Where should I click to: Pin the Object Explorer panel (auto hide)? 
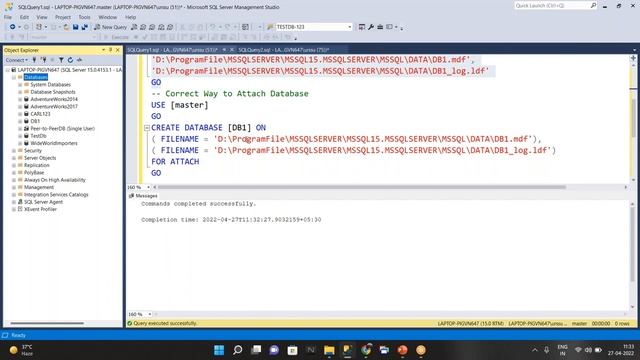110,50
